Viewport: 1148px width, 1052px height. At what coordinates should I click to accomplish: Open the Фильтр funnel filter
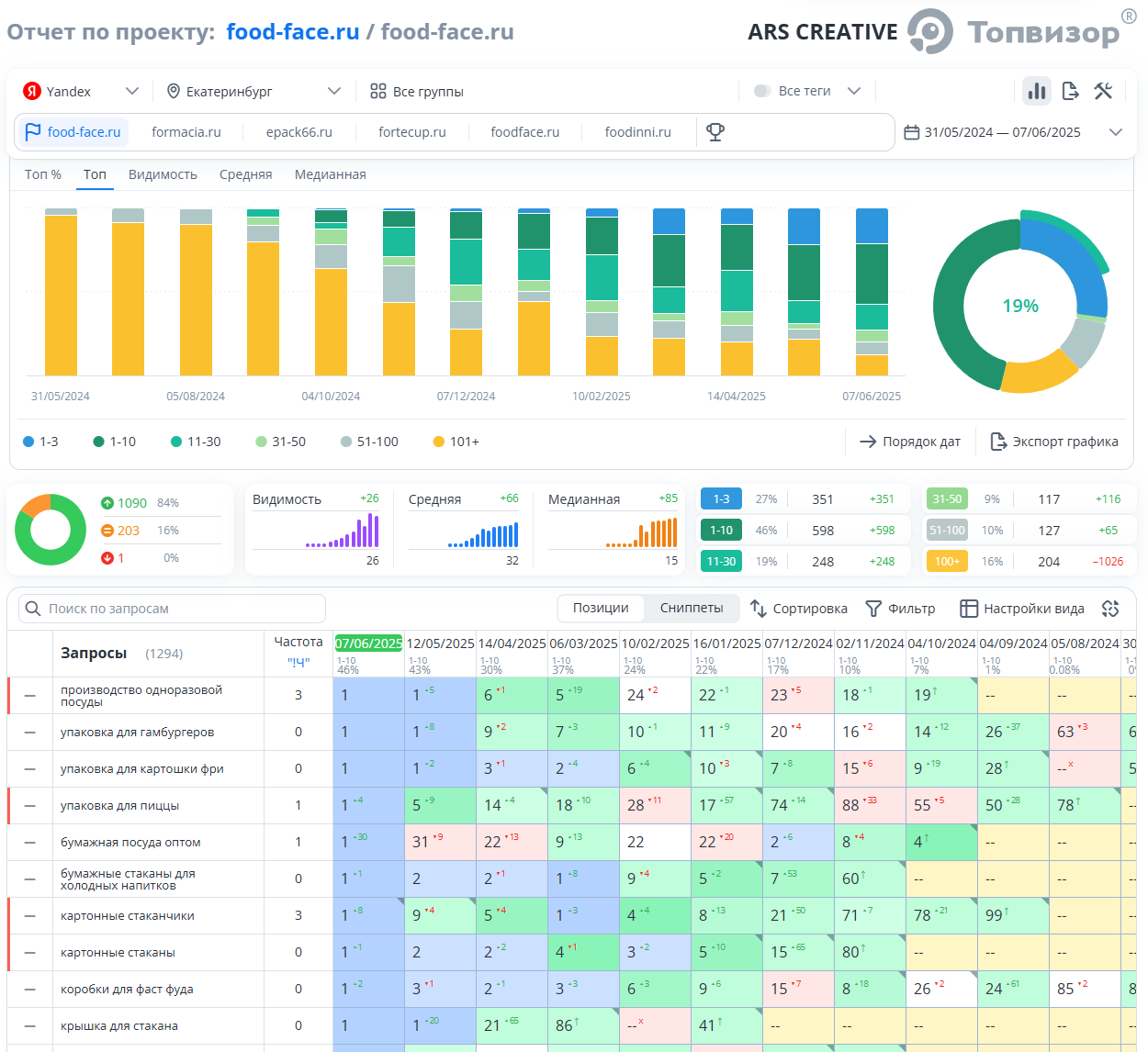tap(900, 609)
